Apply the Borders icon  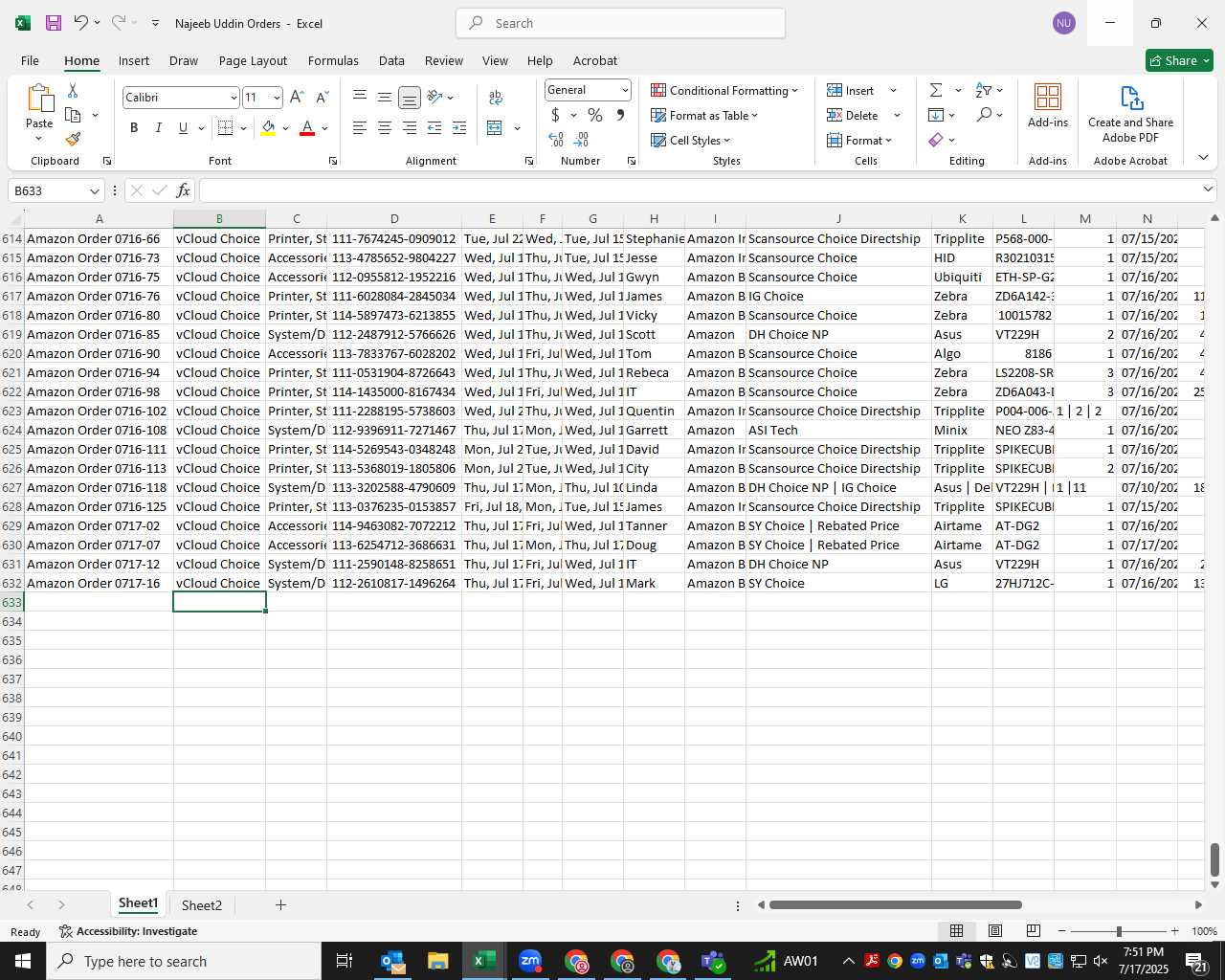point(226,127)
